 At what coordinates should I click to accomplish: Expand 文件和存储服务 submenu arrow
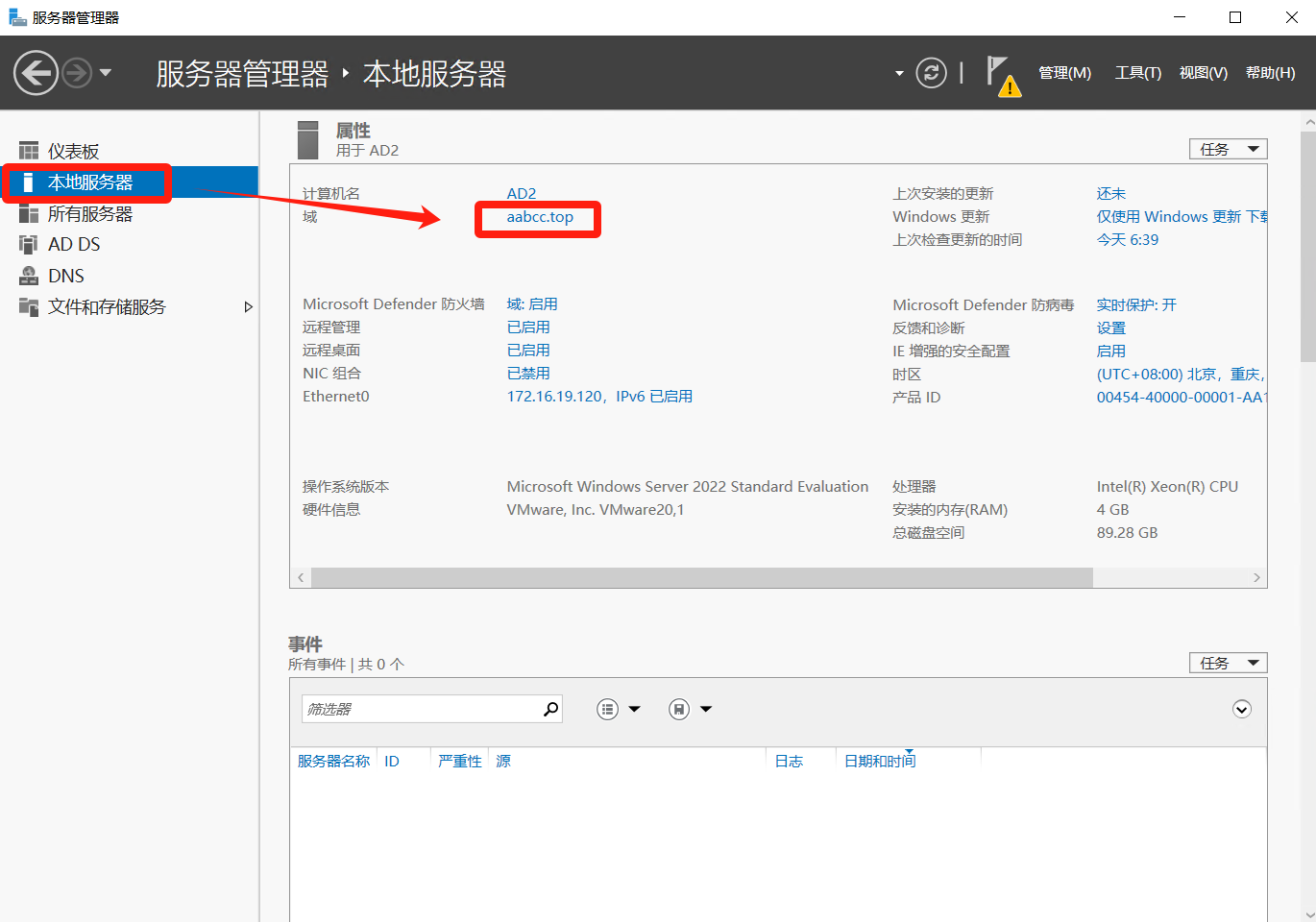point(248,307)
